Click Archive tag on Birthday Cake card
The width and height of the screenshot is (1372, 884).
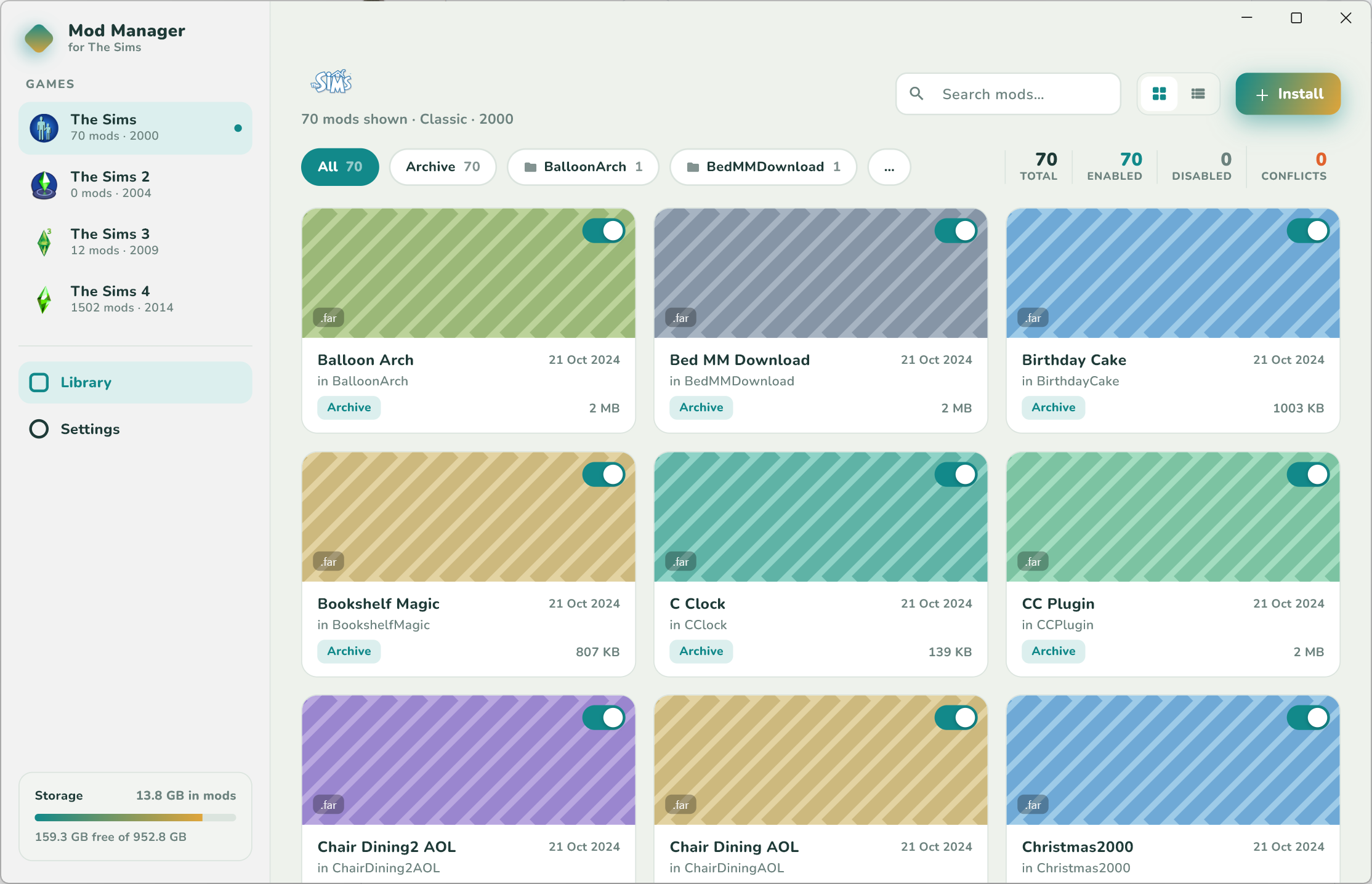(1054, 408)
